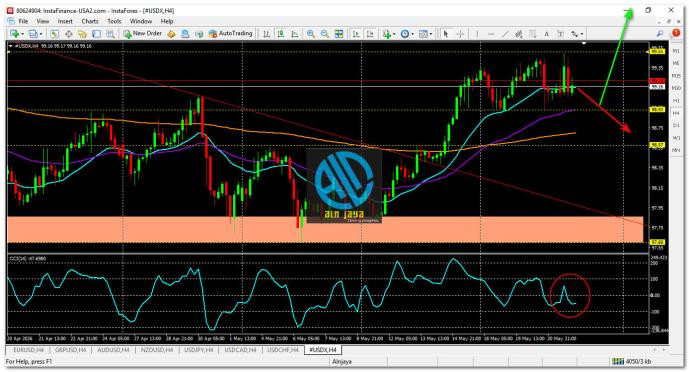
Task: Click the signals icon before AutoTrading
Action: pos(199,34)
